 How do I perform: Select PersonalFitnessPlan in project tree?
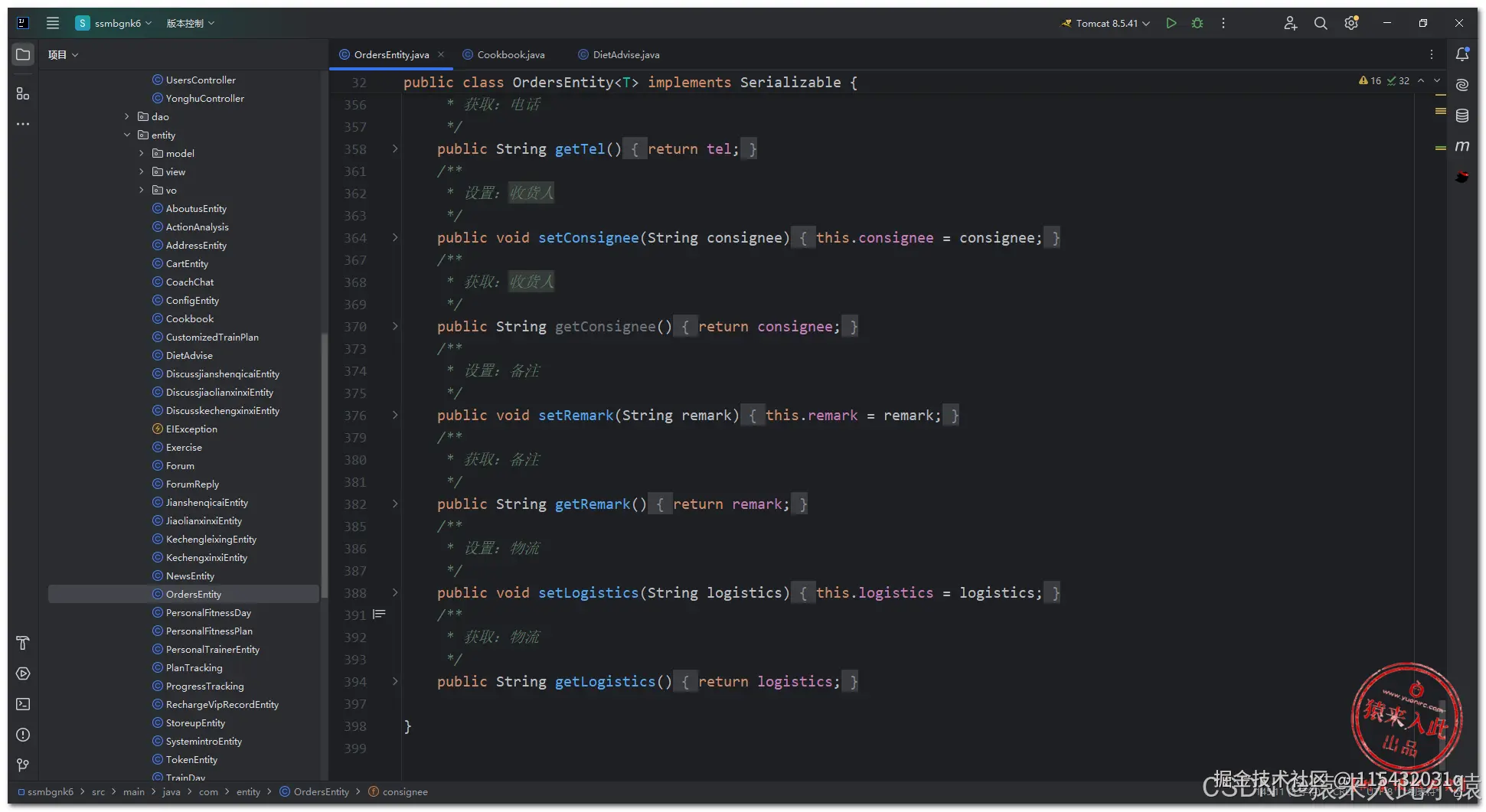(x=209, y=631)
